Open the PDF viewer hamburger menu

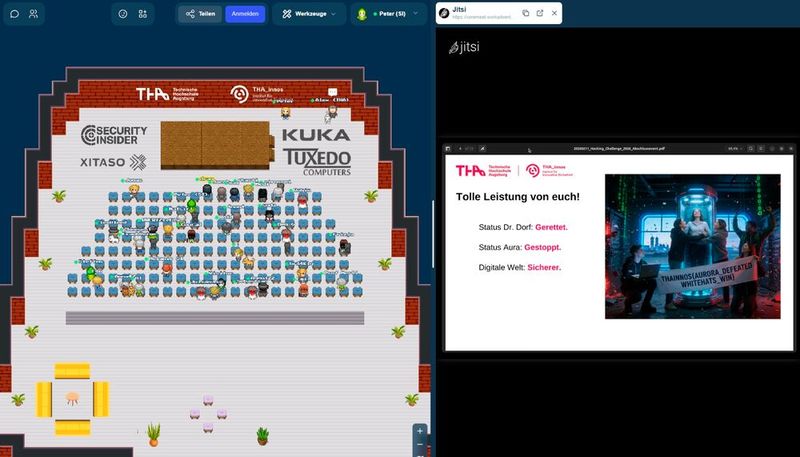(x=760, y=148)
